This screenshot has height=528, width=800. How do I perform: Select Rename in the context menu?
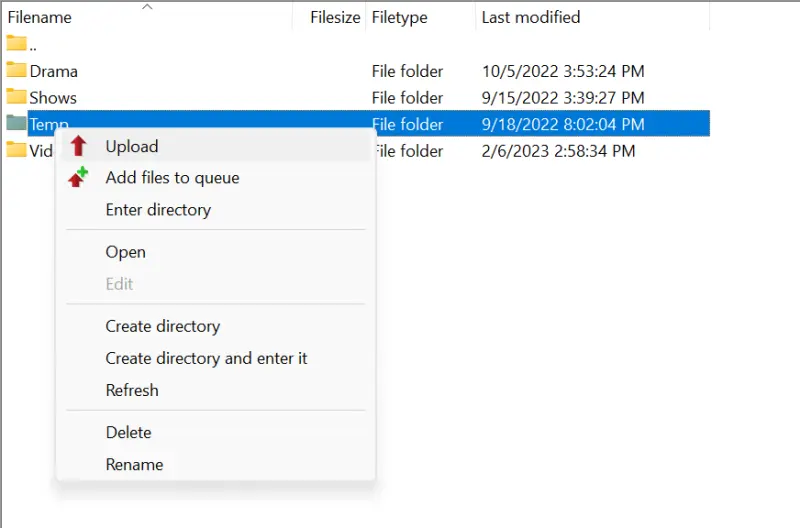click(134, 464)
